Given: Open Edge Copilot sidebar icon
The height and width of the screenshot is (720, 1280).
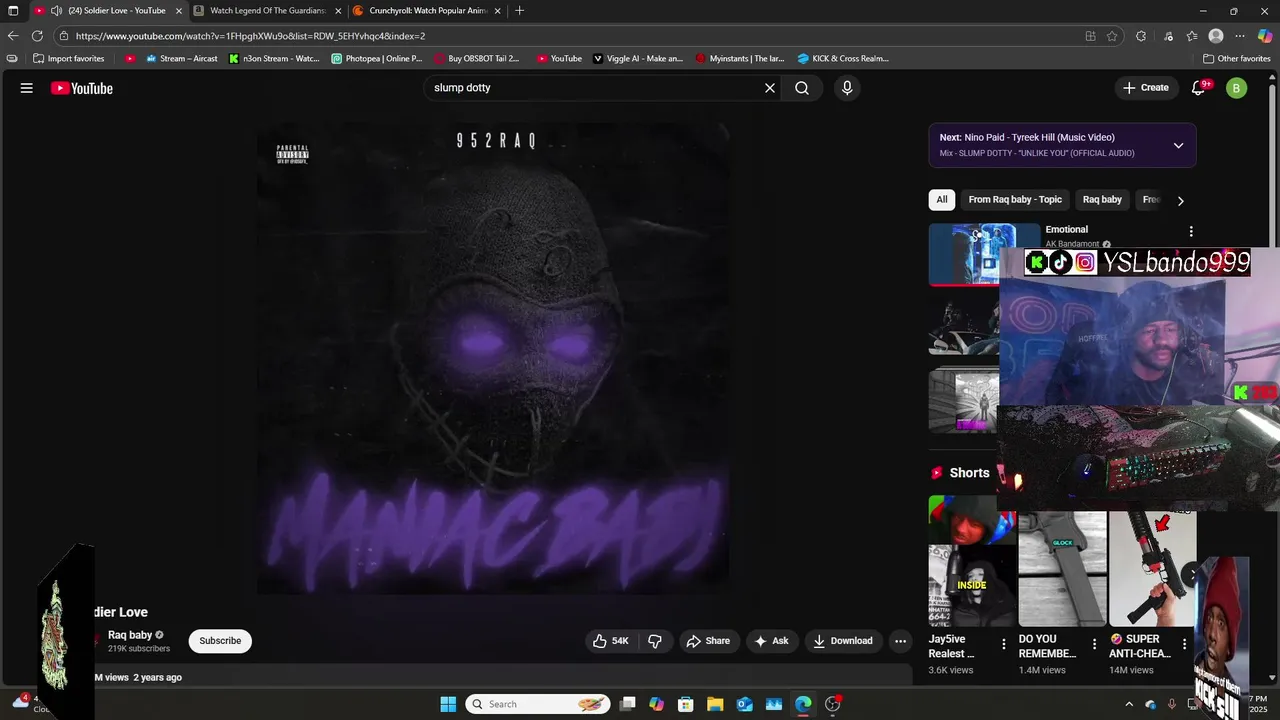Looking at the screenshot, I should [x=1265, y=36].
